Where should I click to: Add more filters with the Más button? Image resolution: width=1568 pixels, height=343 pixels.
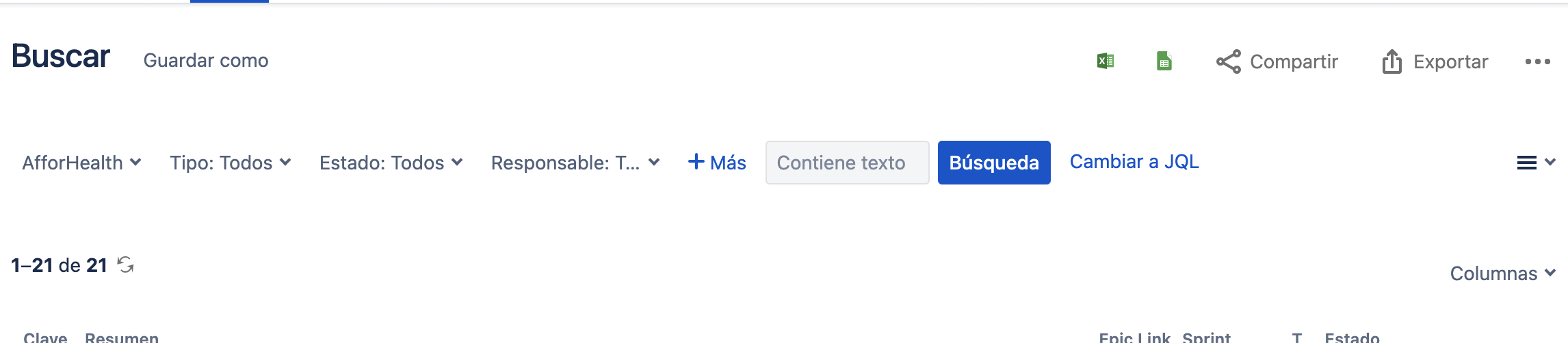click(716, 163)
